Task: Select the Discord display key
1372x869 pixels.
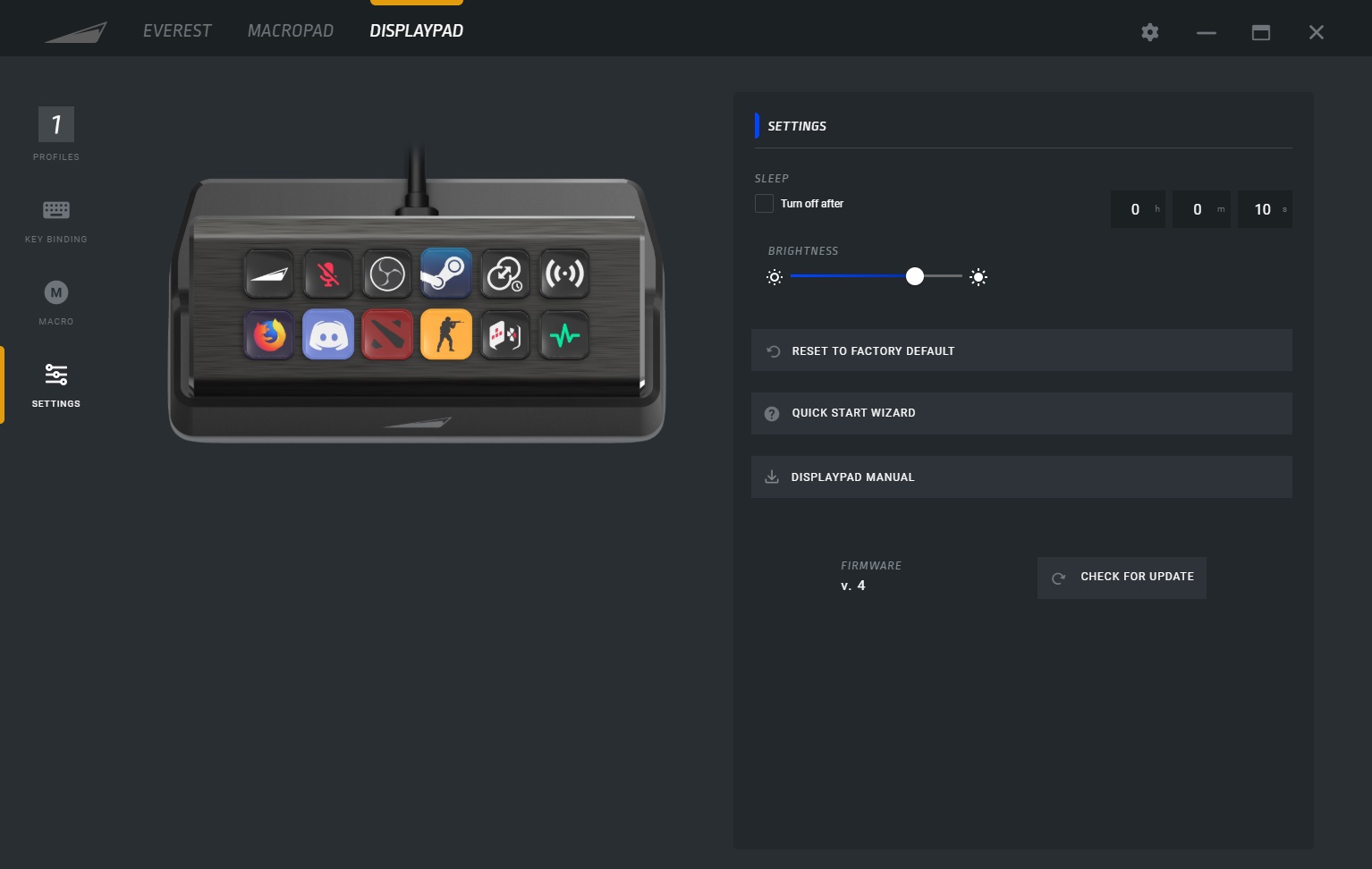Action: coord(328,335)
